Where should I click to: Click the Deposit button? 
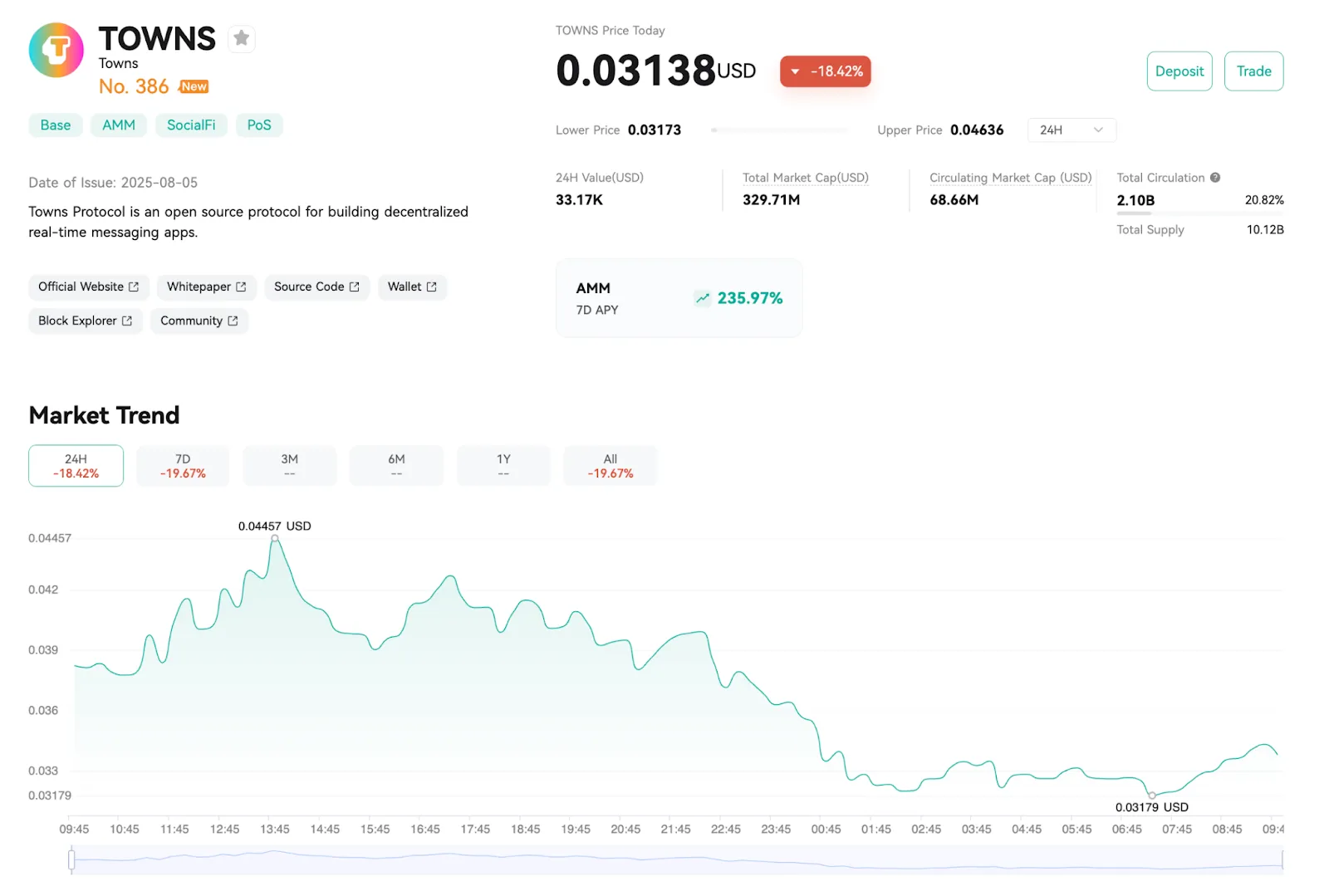coord(1179,71)
